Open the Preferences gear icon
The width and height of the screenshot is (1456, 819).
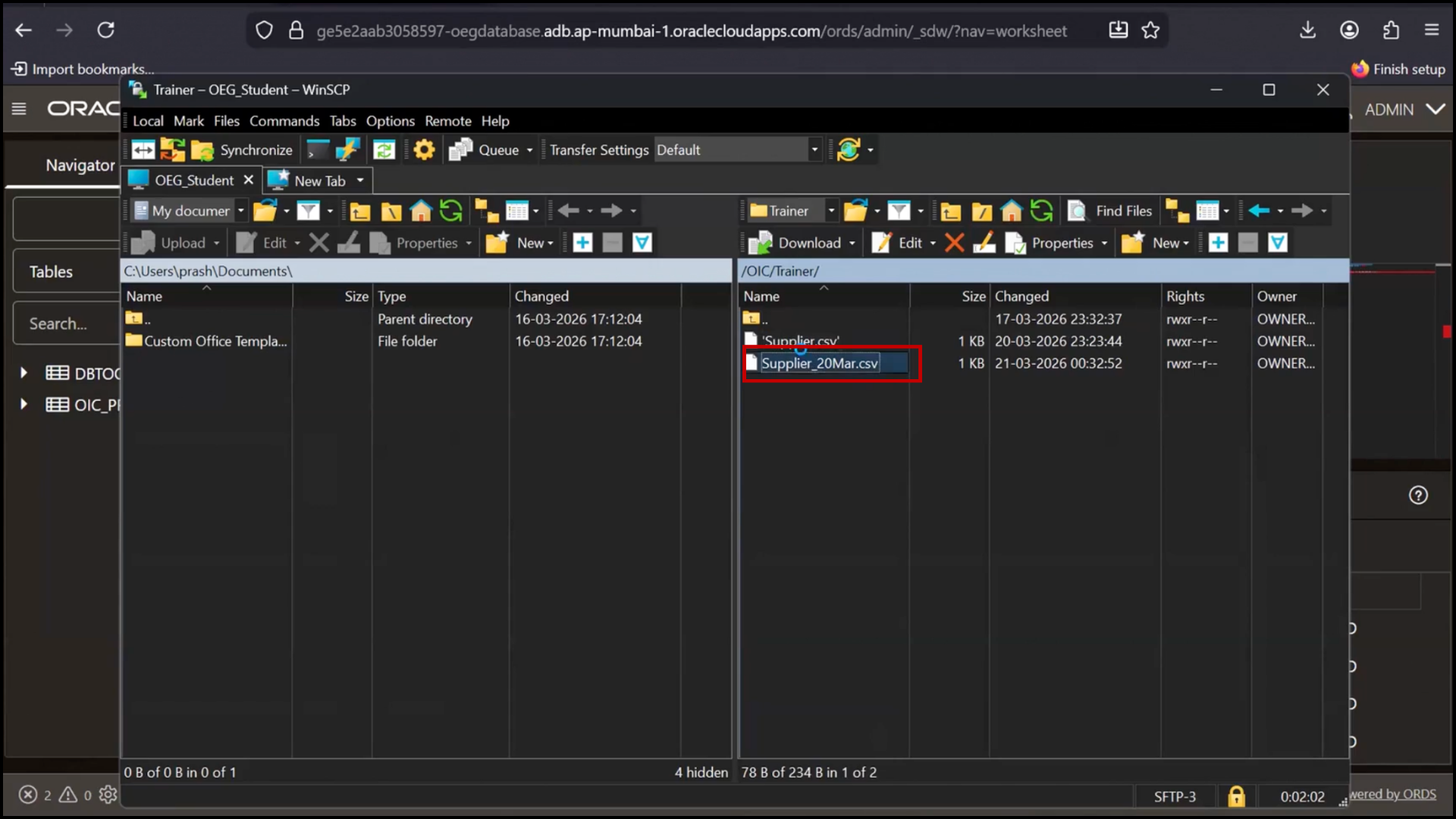tap(424, 150)
